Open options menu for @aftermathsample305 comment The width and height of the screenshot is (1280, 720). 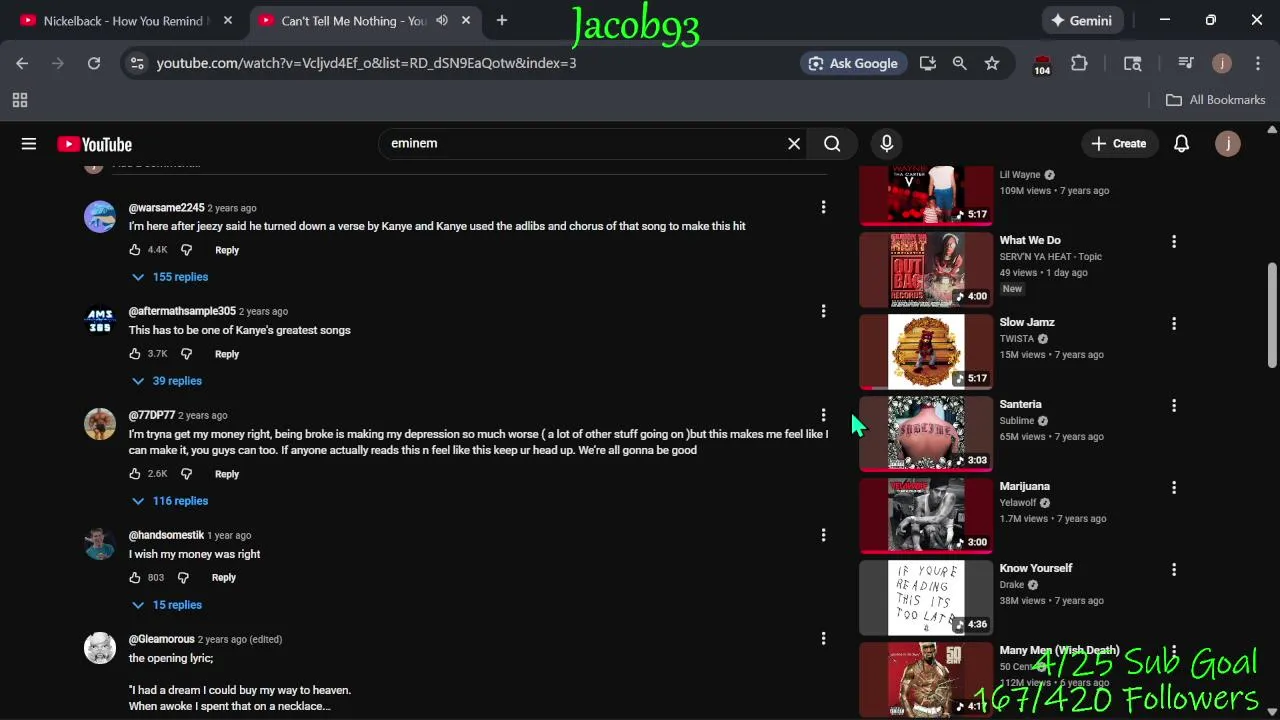(823, 311)
